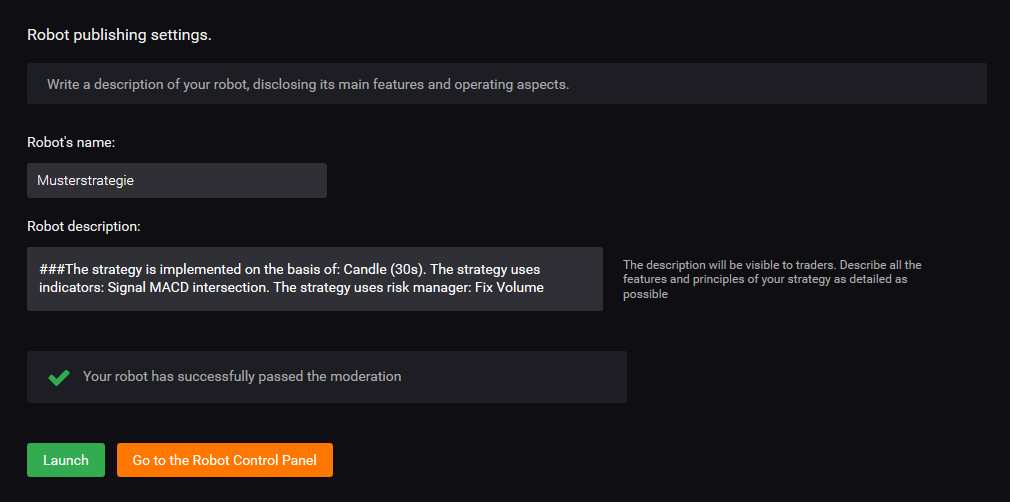Click the green moderation checkmark icon
The image size is (1010, 502).
click(59, 377)
